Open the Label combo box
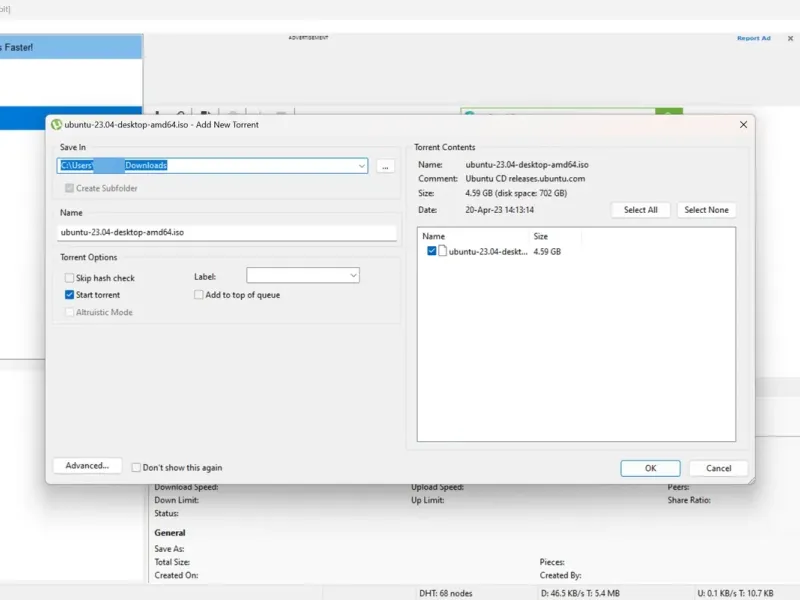The width and height of the screenshot is (800, 600). click(303, 276)
